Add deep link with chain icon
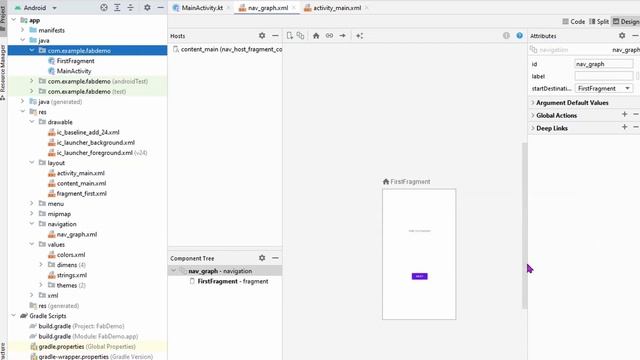 click(x=329, y=36)
